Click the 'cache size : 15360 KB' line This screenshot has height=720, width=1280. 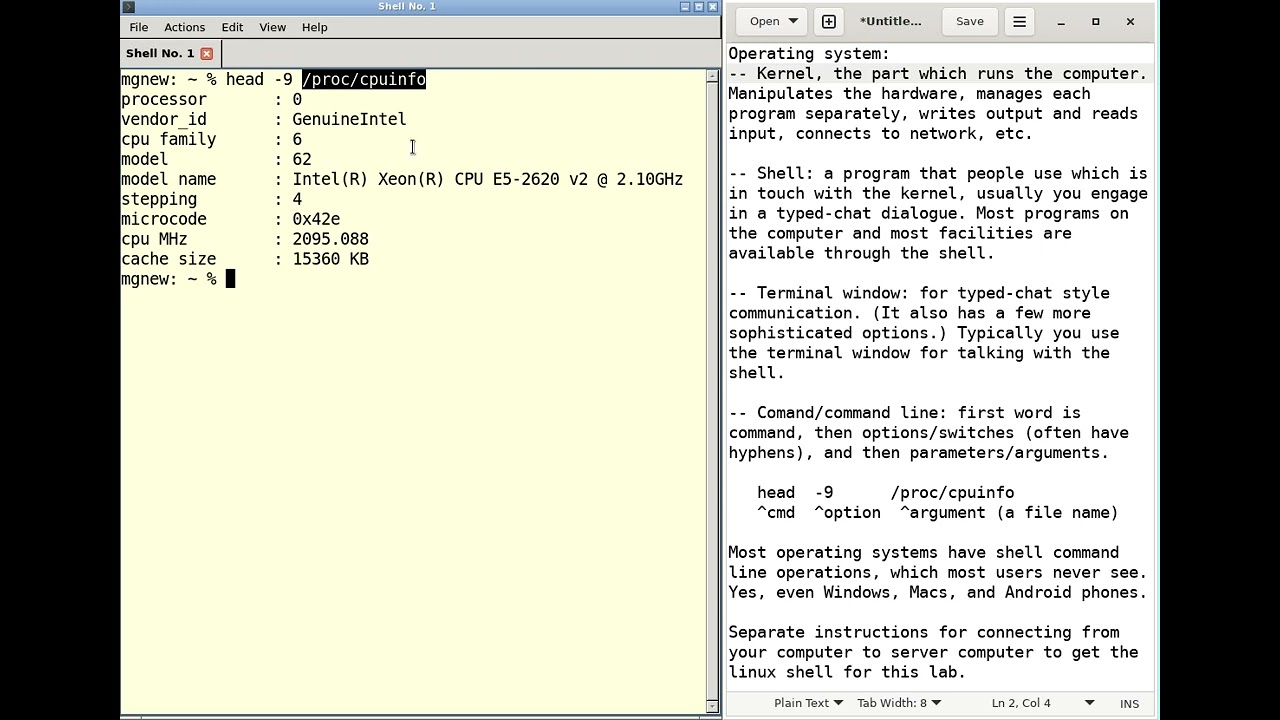click(245, 259)
